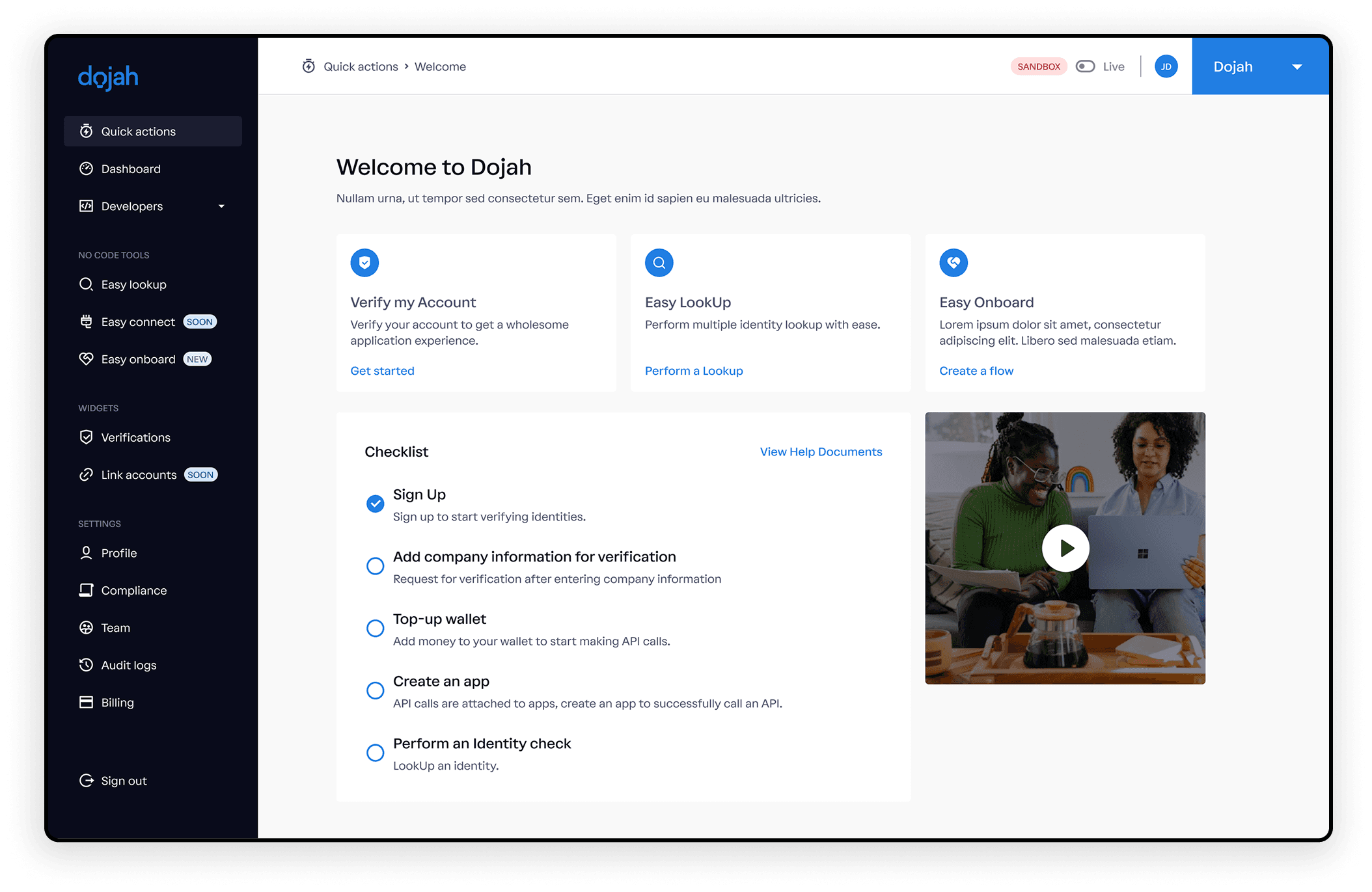Click the SANDBOX badge

click(x=1039, y=66)
